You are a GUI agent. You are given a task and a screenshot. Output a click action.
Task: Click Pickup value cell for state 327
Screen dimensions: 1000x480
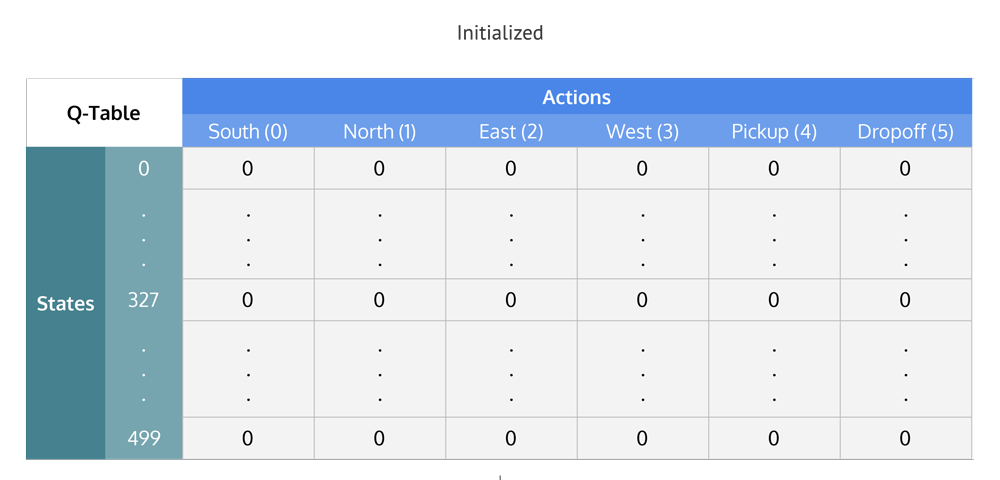click(774, 300)
